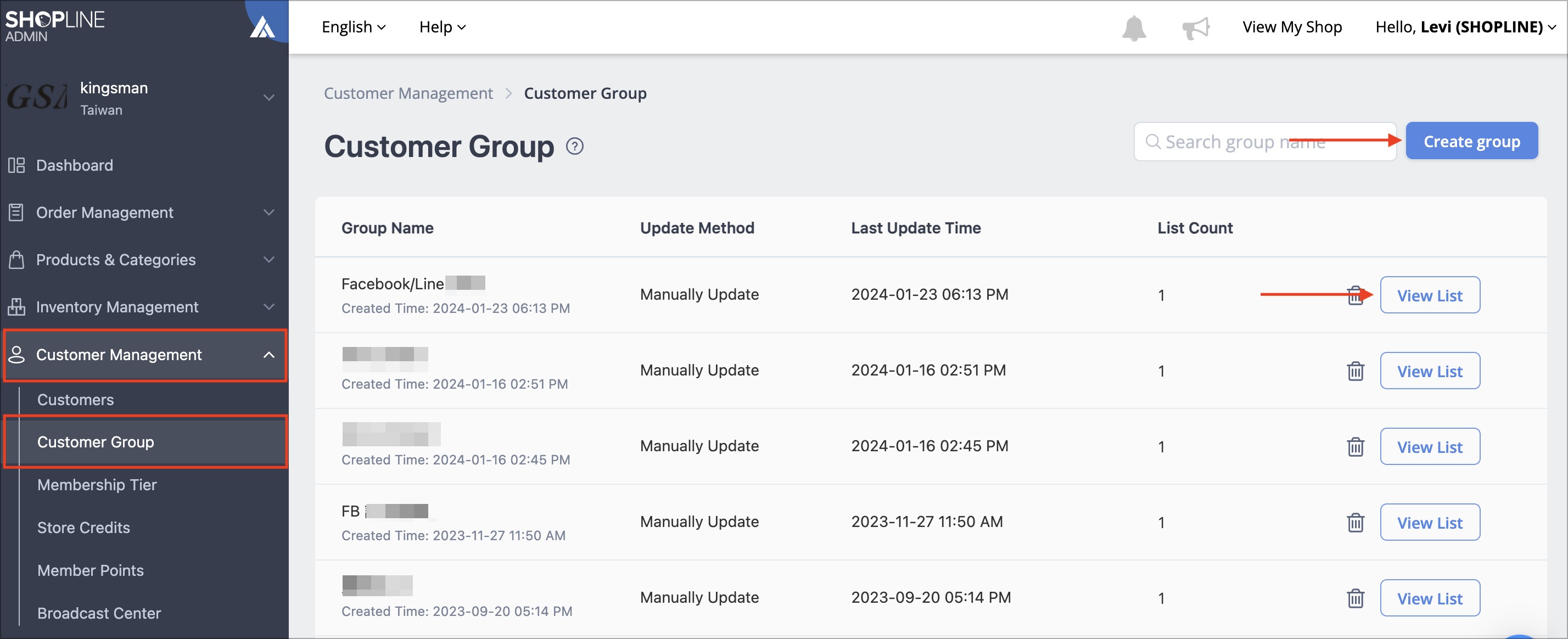This screenshot has width=1568, height=639.
Task: Open Store Credits in the sidebar
Action: pyautogui.click(x=83, y=528)
